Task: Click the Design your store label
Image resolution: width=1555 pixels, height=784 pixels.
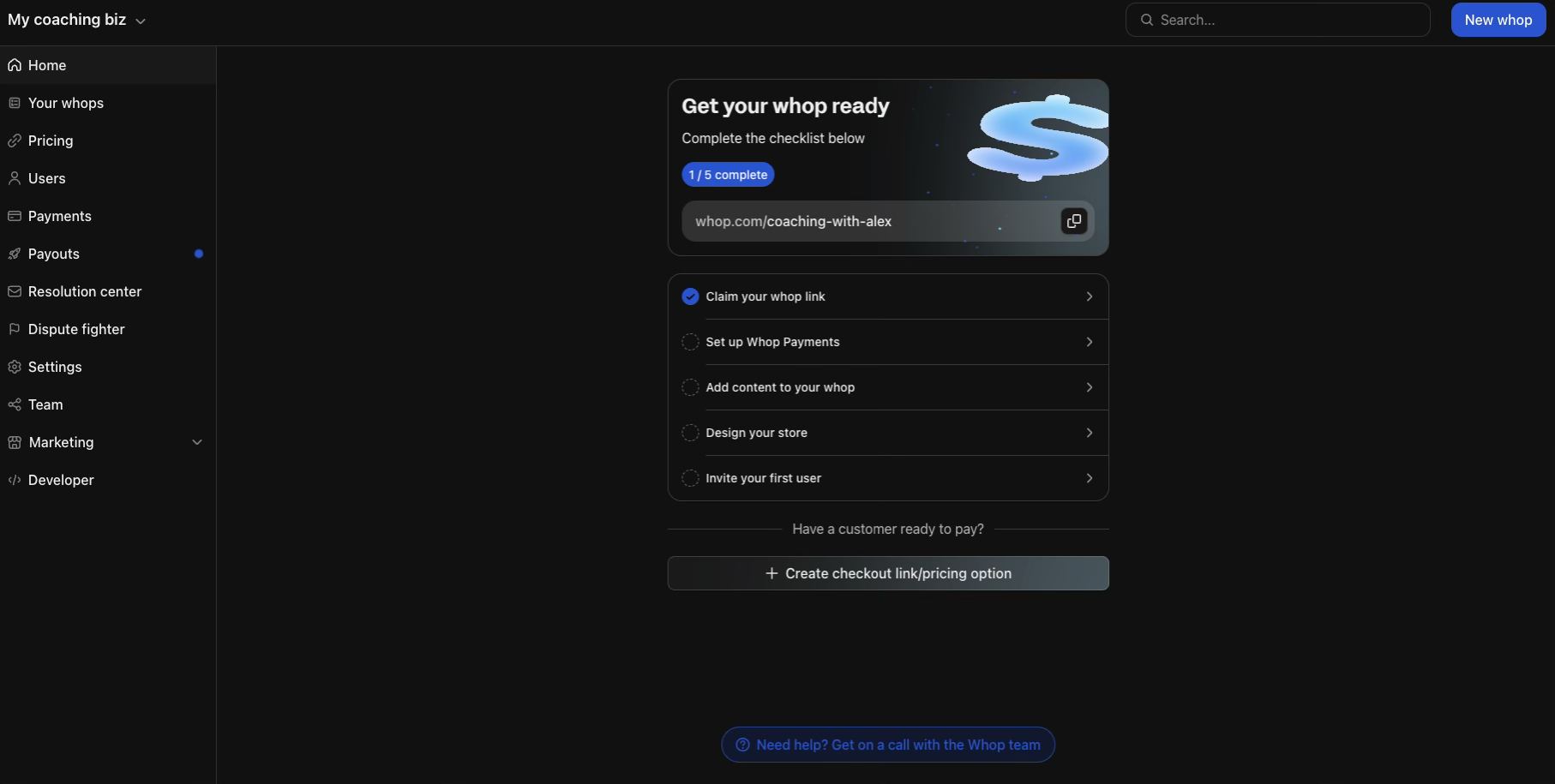Action: tap(756, 433)
